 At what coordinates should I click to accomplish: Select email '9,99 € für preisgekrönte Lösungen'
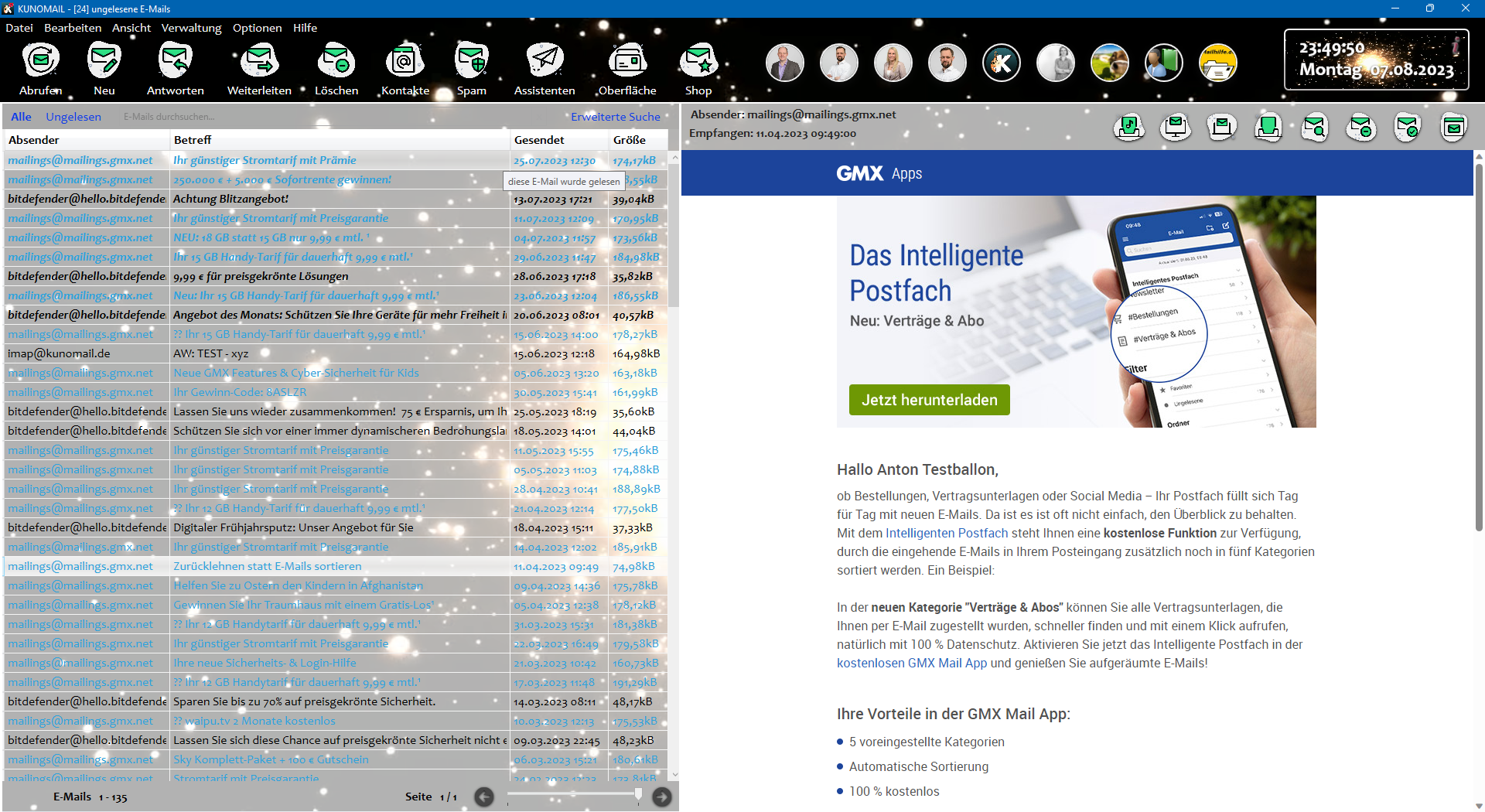(x=336, y=276)
